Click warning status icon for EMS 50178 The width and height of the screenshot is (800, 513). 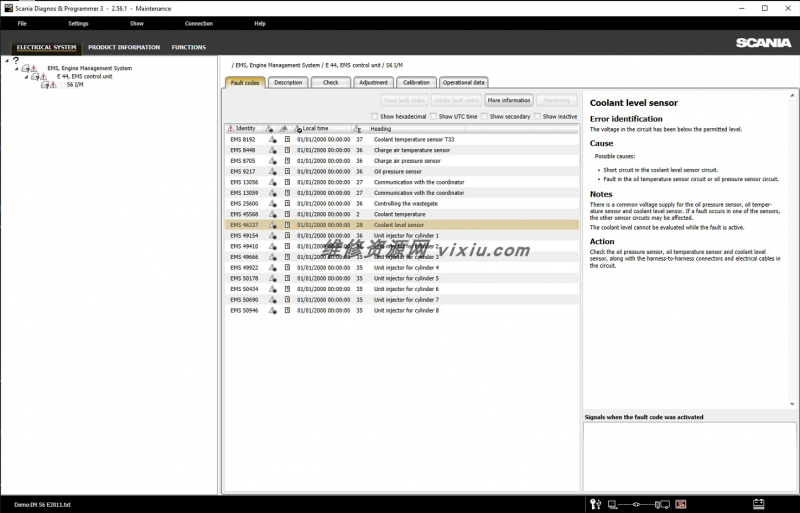pos(272,279)
